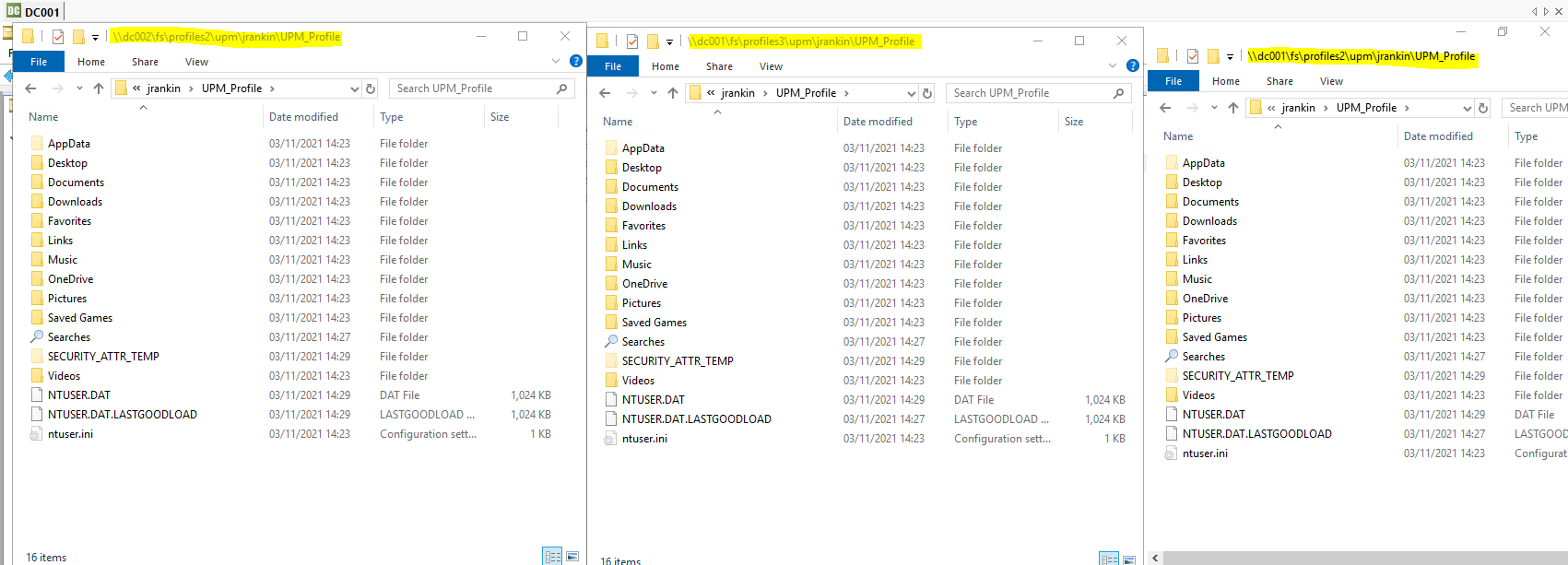The image size is (1568, 565).
Task: Sort by Date modified in dc002 window
Action: pyautogui.click(x=303, y=117)
